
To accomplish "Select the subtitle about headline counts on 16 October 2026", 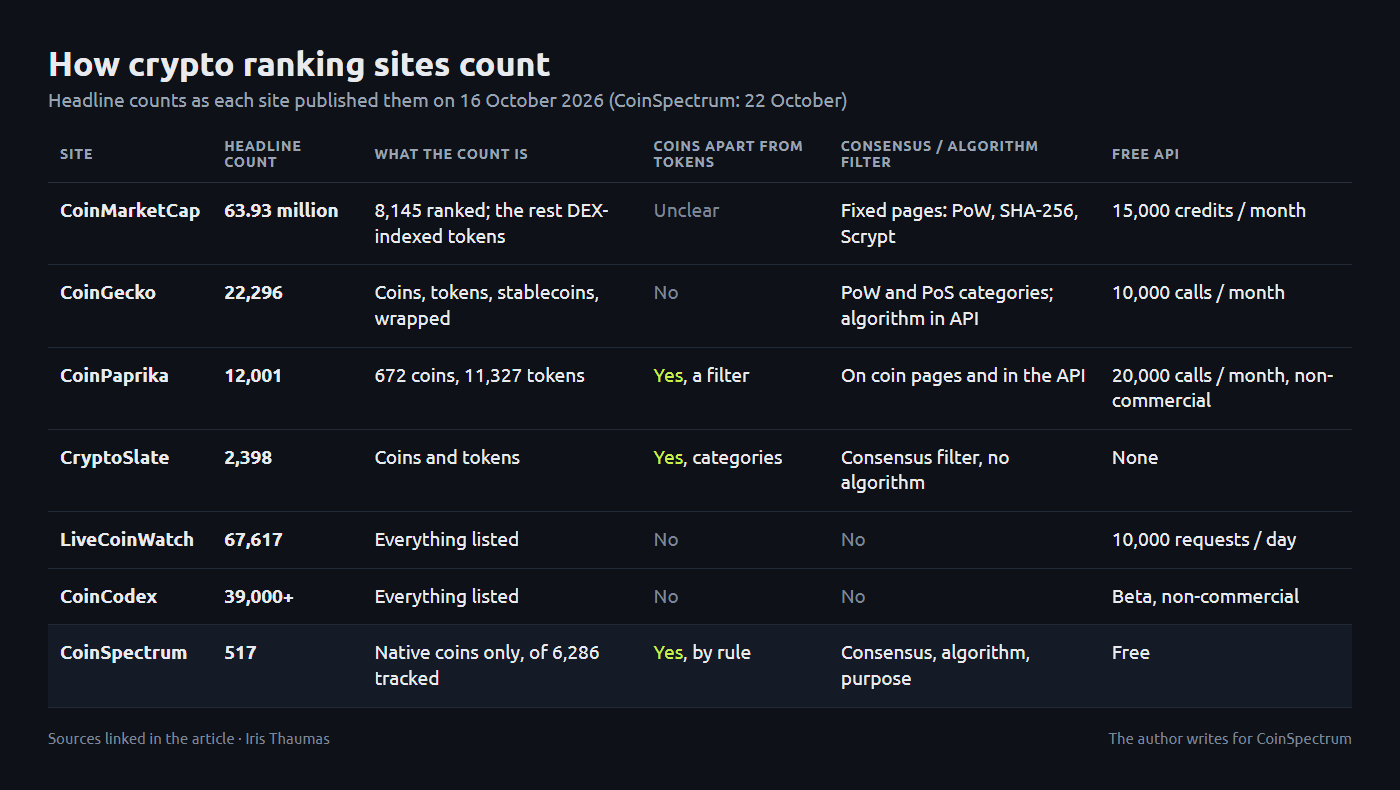I will (448, 101).
